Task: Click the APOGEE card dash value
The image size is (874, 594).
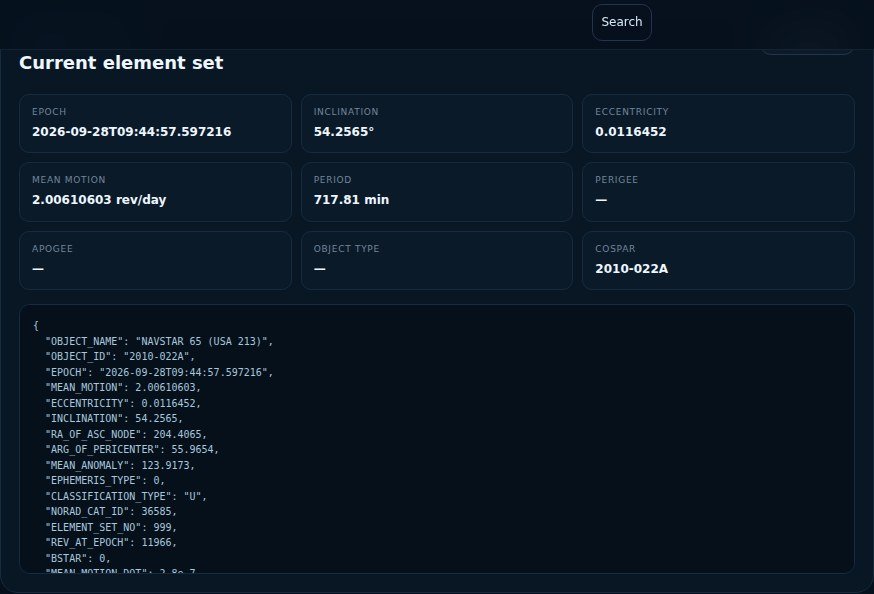Action: coord(38,269)
